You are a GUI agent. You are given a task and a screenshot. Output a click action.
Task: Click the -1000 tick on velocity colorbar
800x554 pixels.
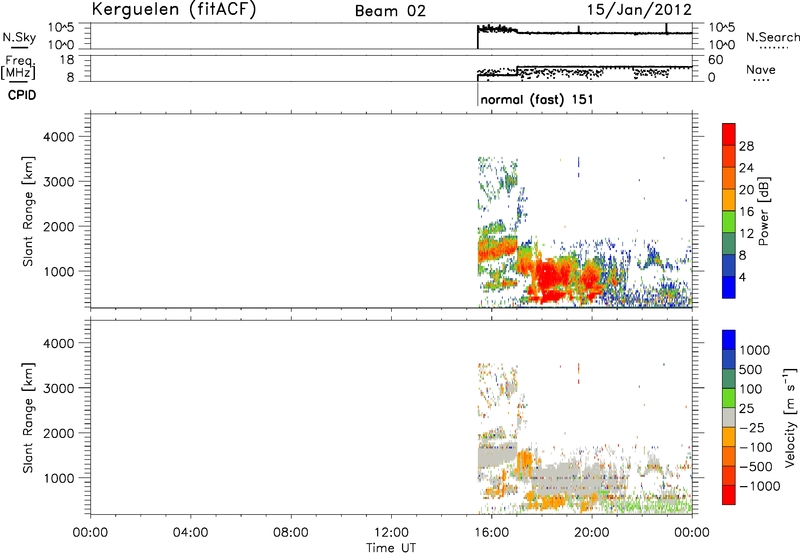[759, 486]
